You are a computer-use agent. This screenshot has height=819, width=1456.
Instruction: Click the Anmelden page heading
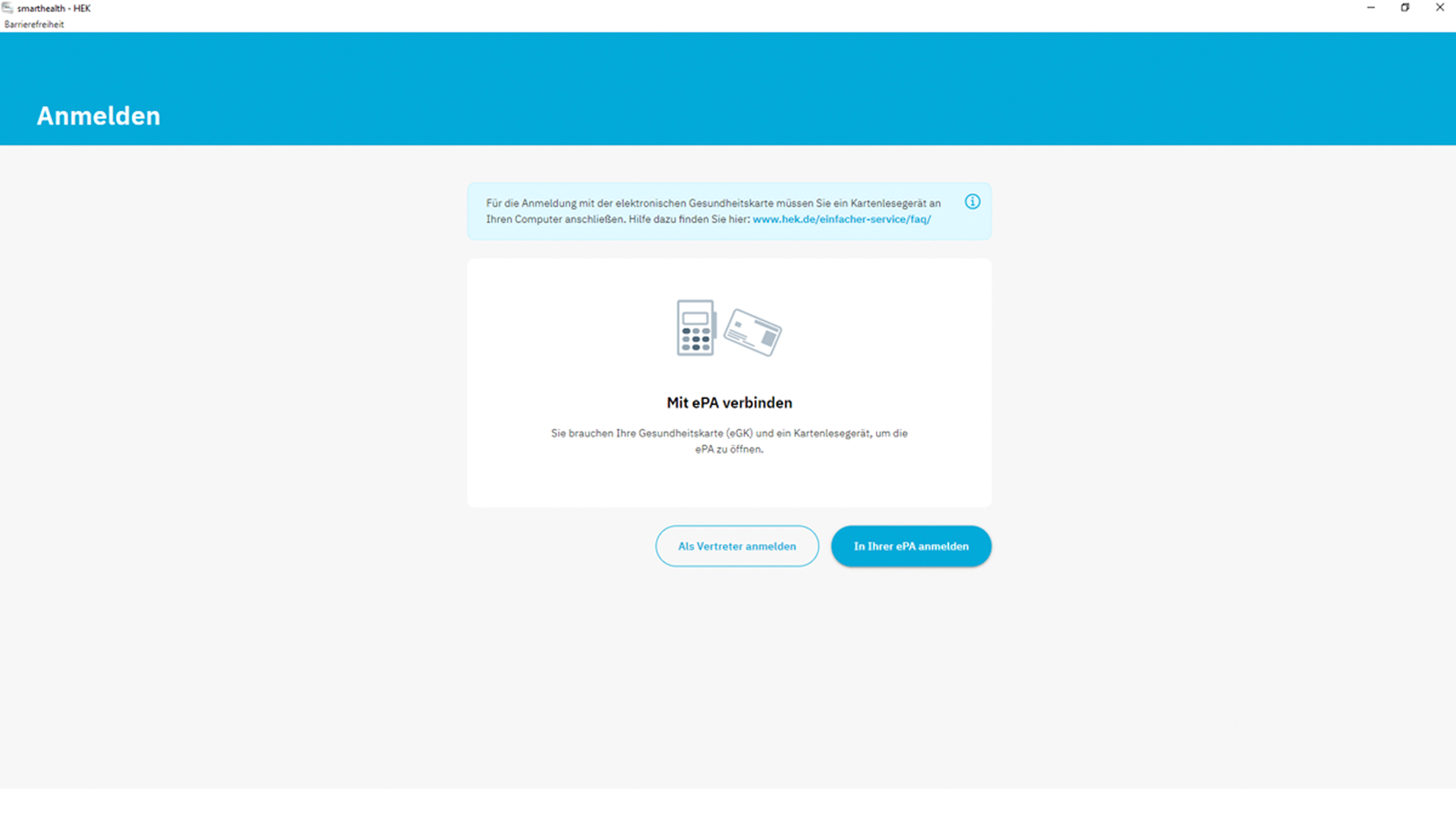pos(99,116)
